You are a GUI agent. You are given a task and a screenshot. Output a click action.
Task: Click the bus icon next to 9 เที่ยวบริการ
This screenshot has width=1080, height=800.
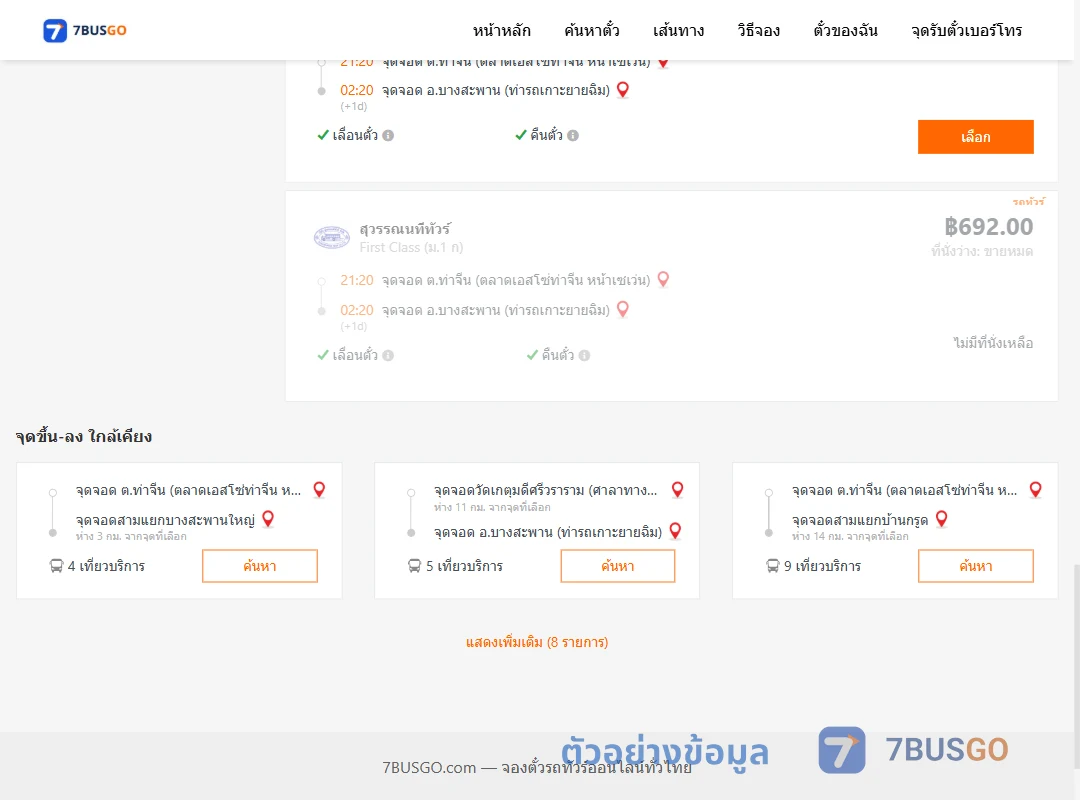[772, 566]
